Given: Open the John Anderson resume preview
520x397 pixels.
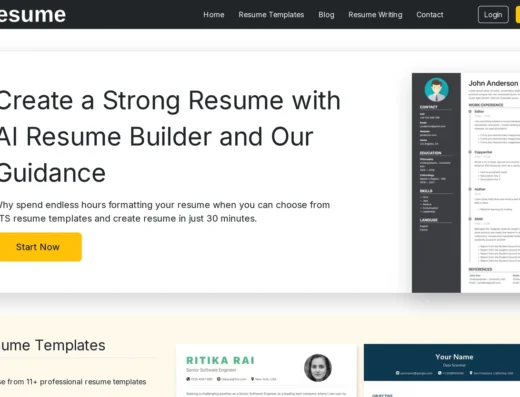Looking at the screenshot, I should click(x=466, y=183).
